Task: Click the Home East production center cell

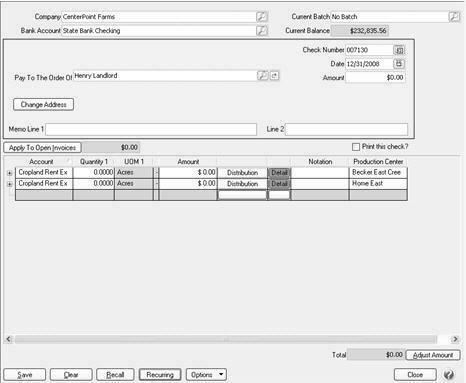Action: 378,184
